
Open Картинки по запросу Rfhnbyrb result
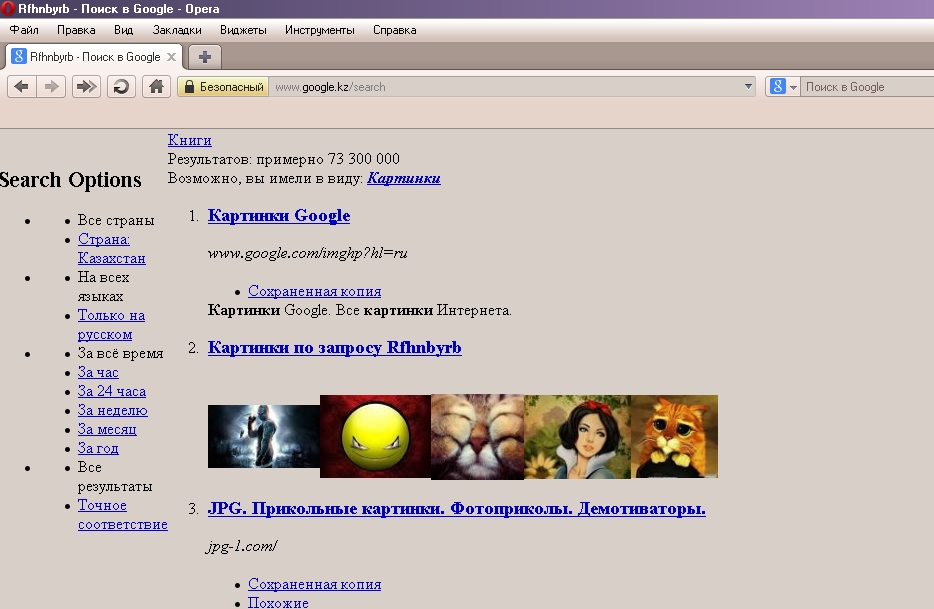click(x=335, y=347)
